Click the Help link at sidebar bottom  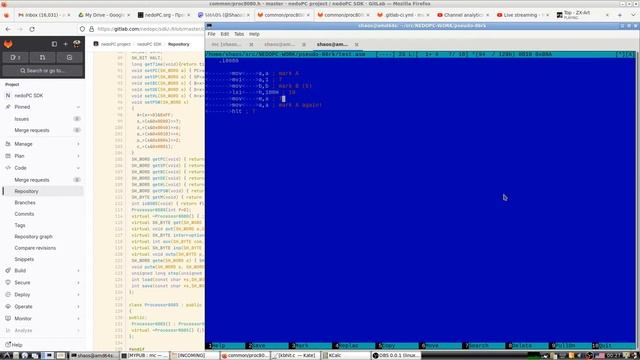[x=14, y=345]
